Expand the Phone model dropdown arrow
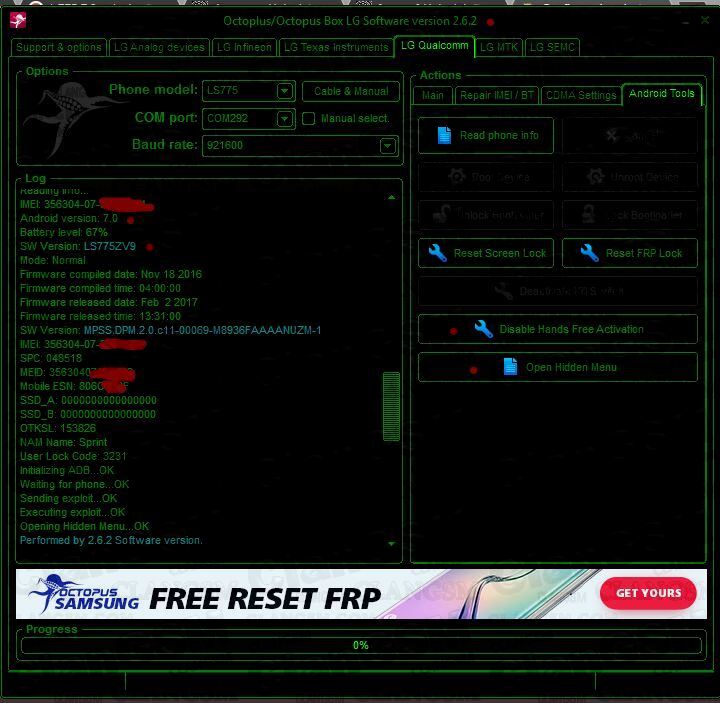 285,91
